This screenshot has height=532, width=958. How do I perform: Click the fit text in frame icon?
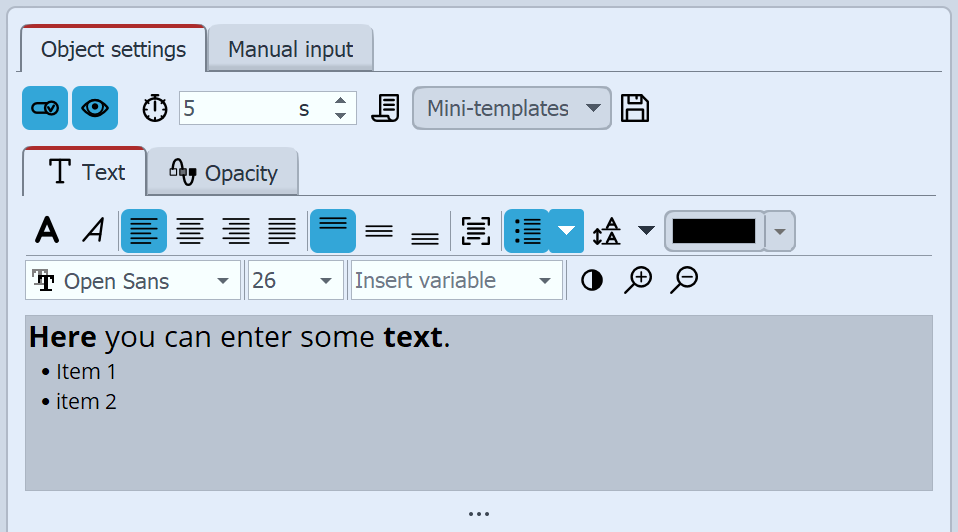pyautogui.click(x=476, y=231)
